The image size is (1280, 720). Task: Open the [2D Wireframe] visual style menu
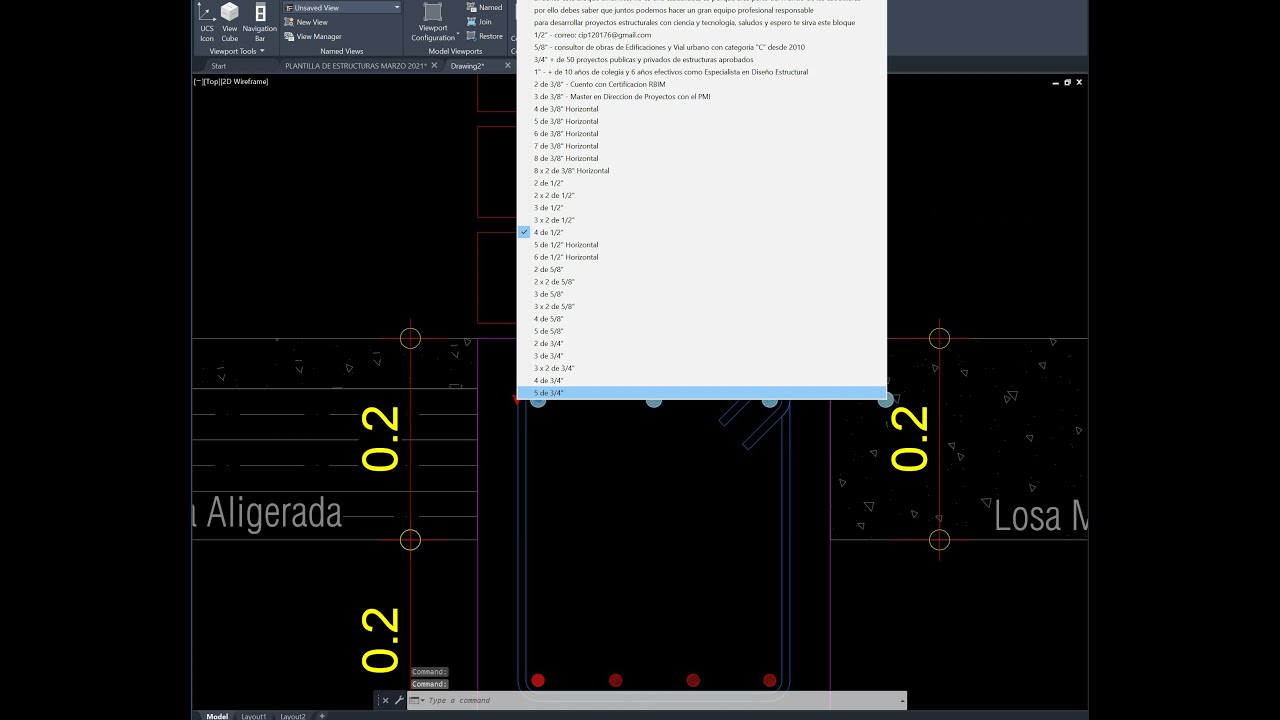(244, 82)
